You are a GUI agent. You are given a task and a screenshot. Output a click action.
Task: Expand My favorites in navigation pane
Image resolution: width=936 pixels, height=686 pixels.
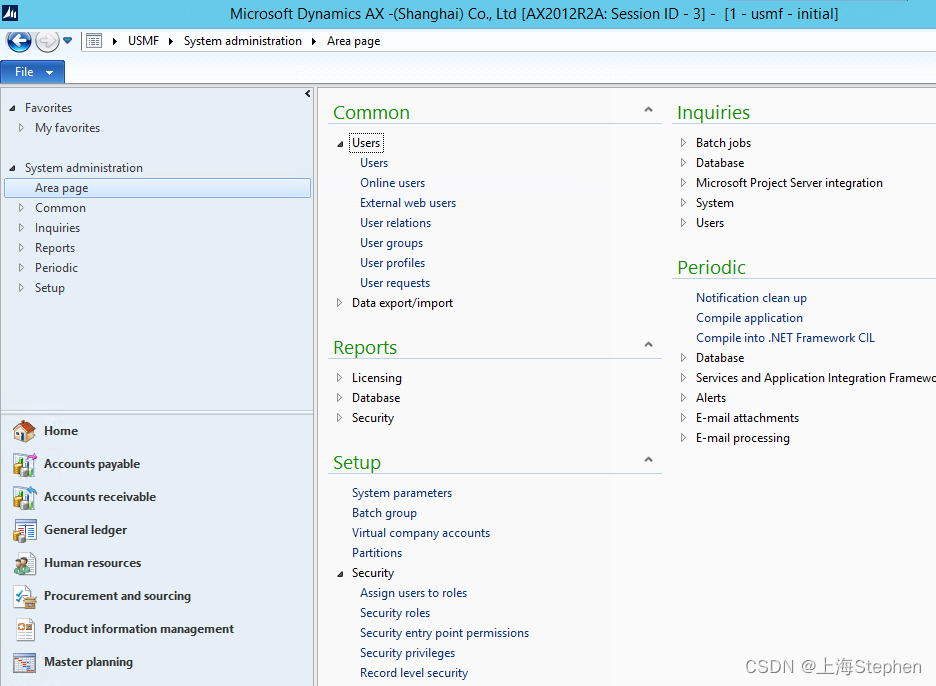(x=21, y=128)
